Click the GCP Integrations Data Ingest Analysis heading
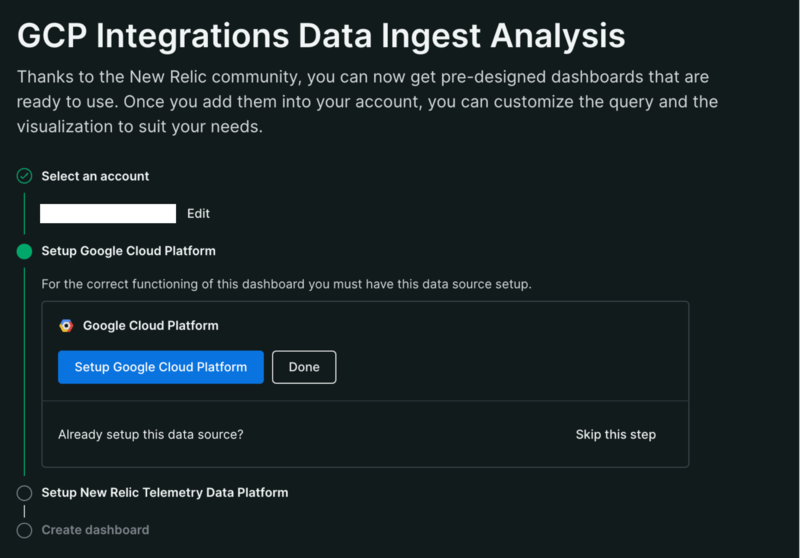 [321, 36]
